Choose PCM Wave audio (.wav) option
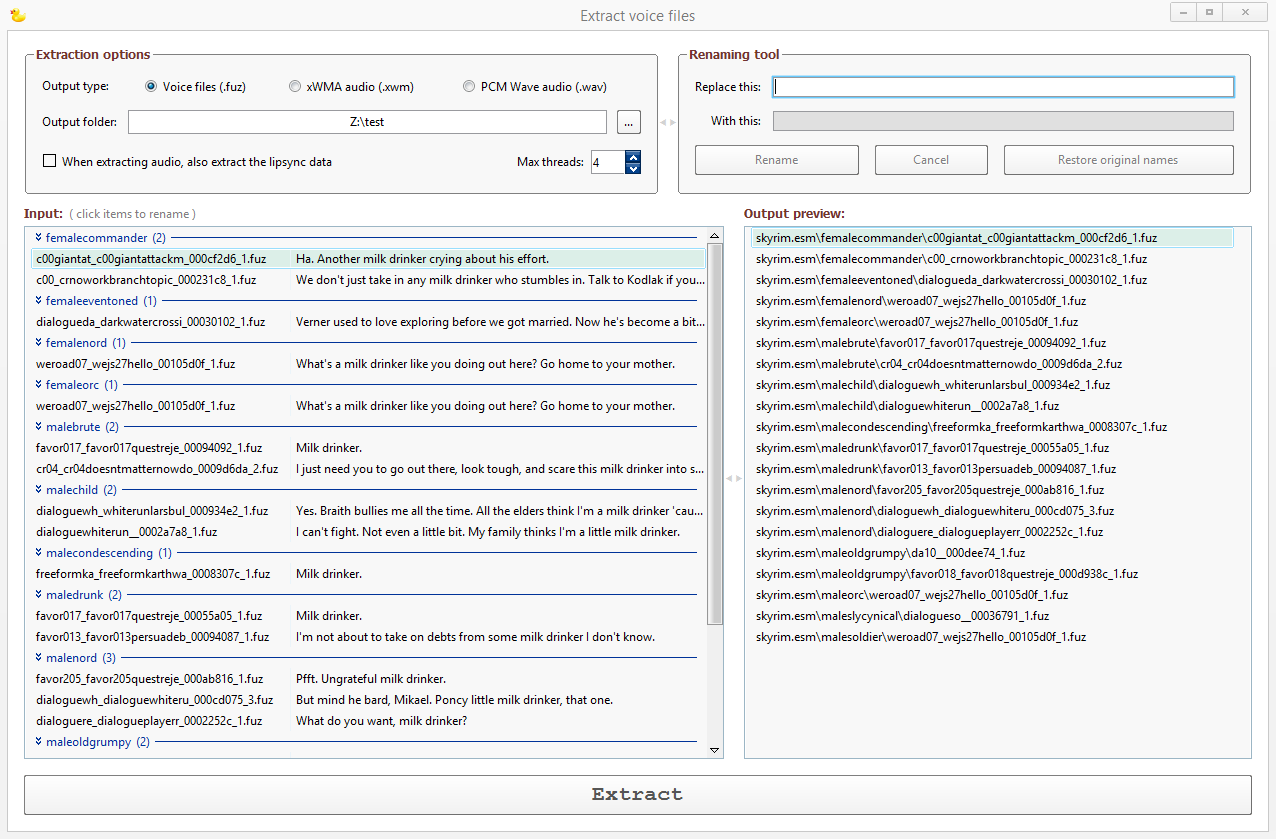Screen dimensions: 1276x839 [469, 87]
